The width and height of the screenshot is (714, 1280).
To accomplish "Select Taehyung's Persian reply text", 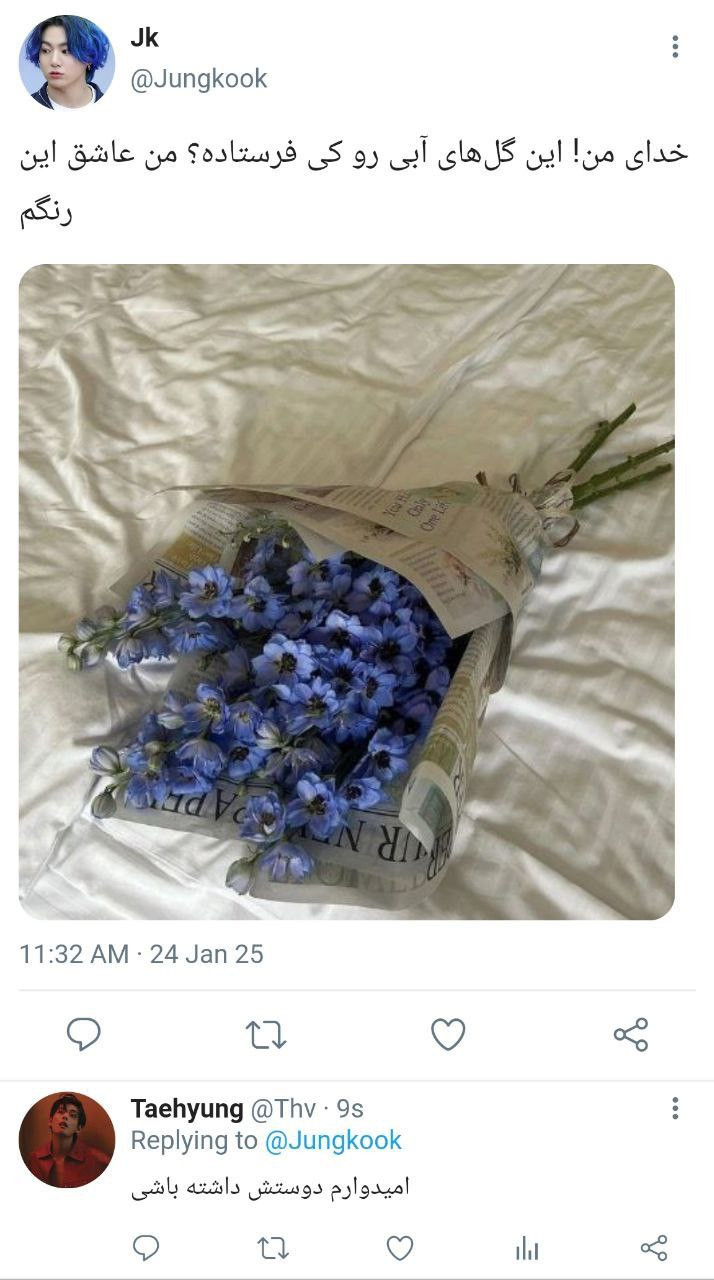I will tap(271, 1187).
